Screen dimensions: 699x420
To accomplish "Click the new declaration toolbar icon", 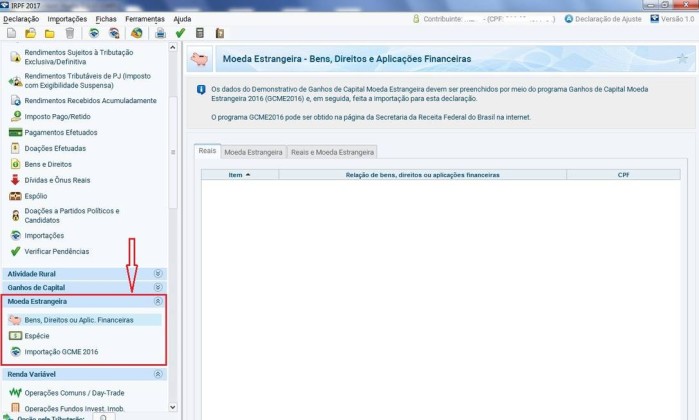I will tap(9, 33).
